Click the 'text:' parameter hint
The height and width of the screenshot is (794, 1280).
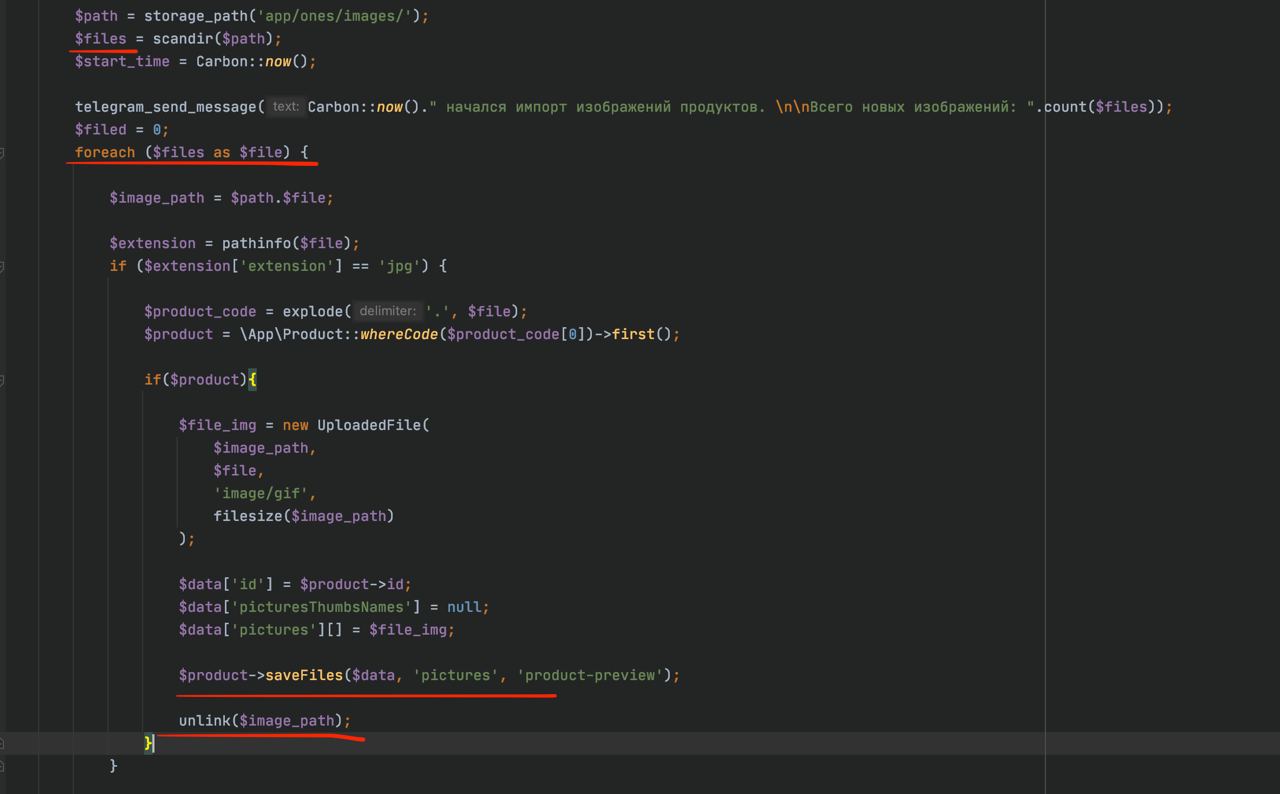tap(286, 107)
